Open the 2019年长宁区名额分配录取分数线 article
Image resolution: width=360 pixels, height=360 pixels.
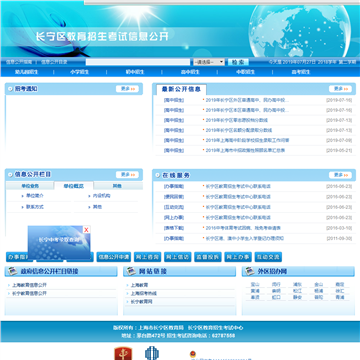tap(239, 130)
